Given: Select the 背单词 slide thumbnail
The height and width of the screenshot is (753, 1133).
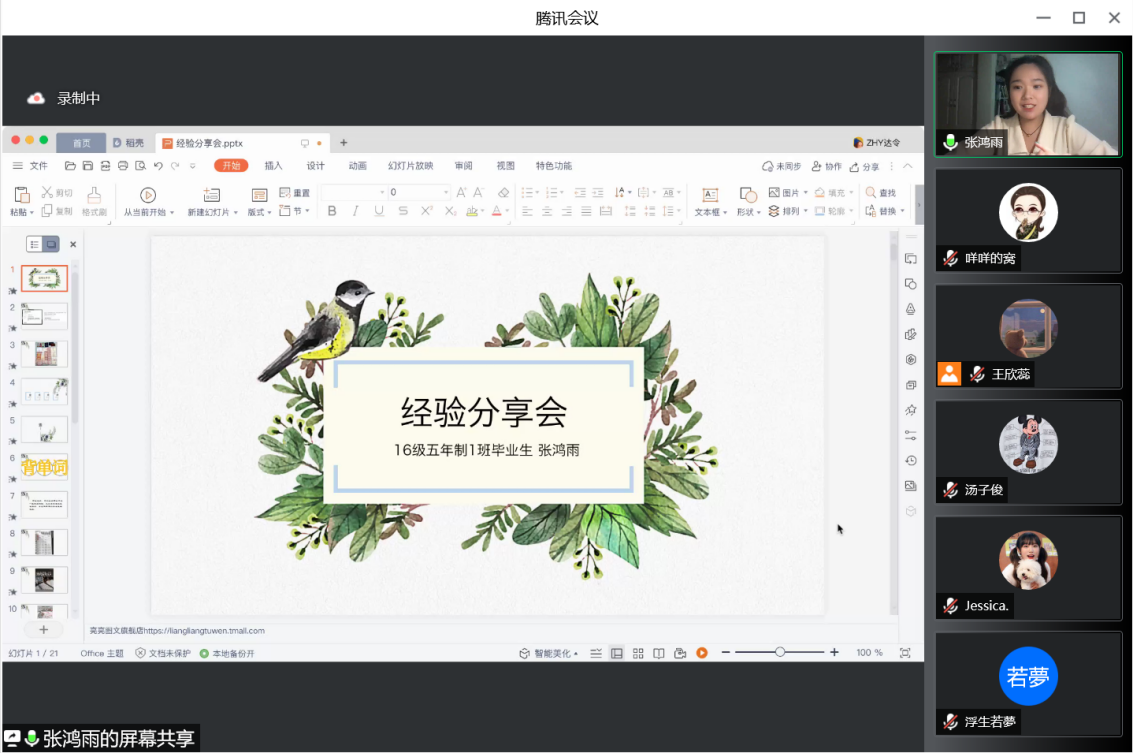Looking at the screenshot, I should [45, 467].
